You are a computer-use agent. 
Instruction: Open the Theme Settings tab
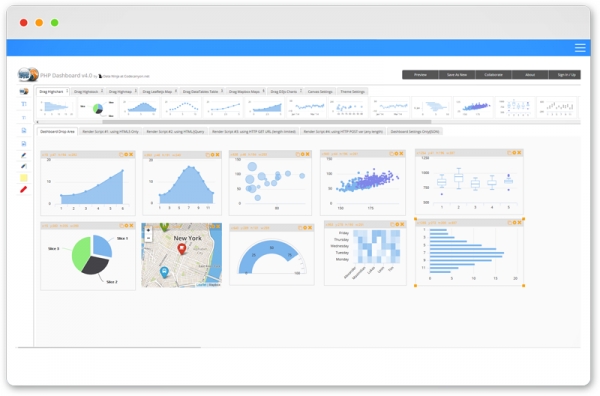[x=352, y=91]
